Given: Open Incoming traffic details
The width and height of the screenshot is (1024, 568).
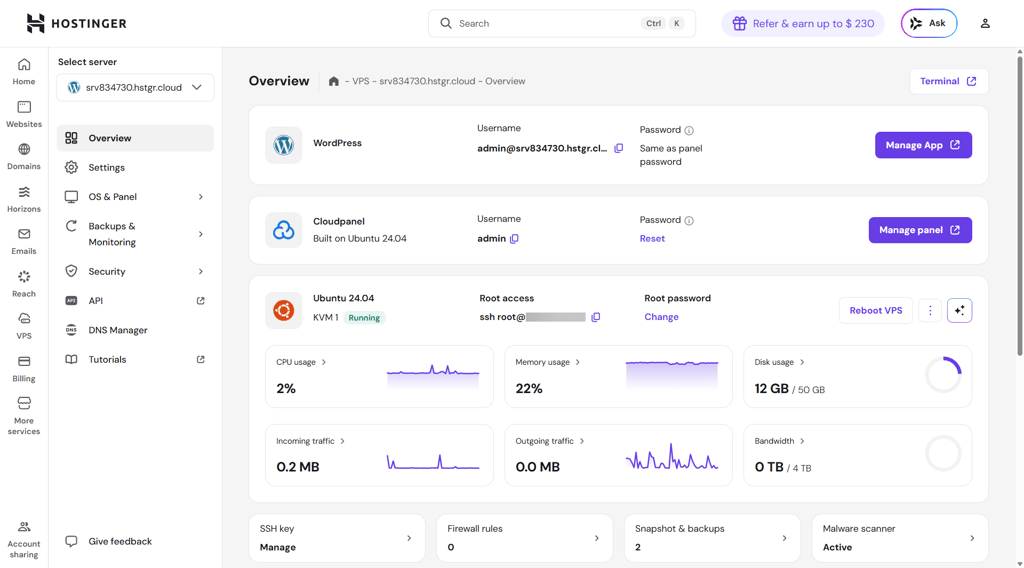Looking at the screenshot, I should pos(310,441).
